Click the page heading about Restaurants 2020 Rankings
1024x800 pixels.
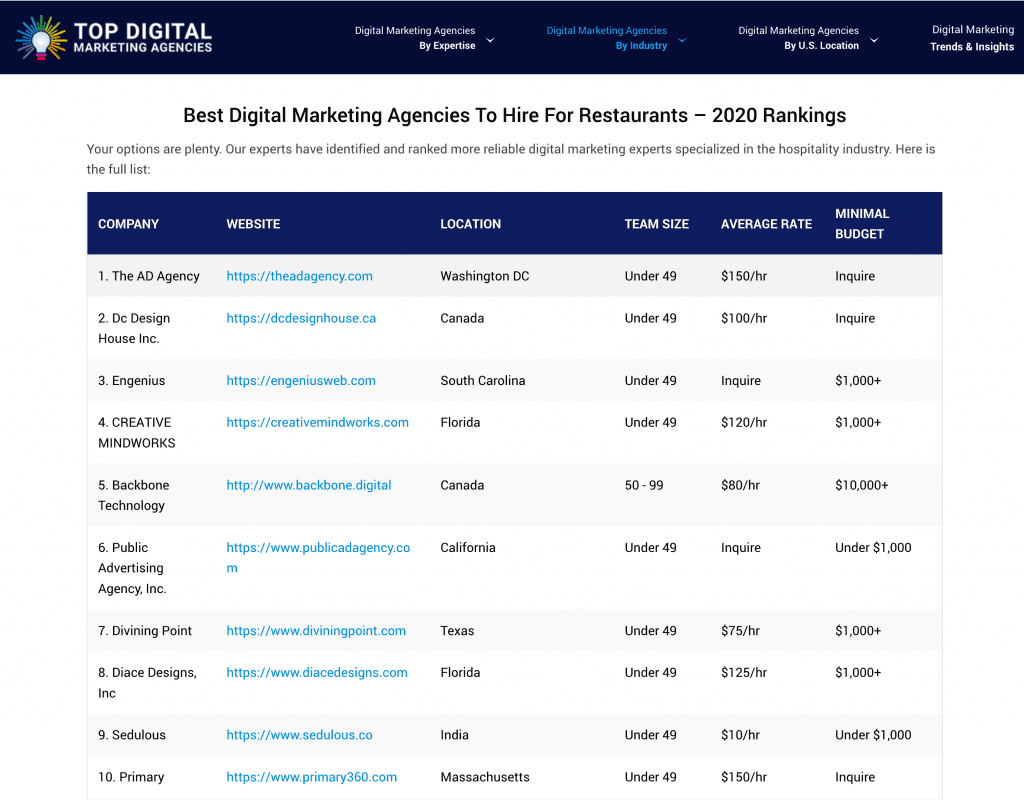pos(515,115)
